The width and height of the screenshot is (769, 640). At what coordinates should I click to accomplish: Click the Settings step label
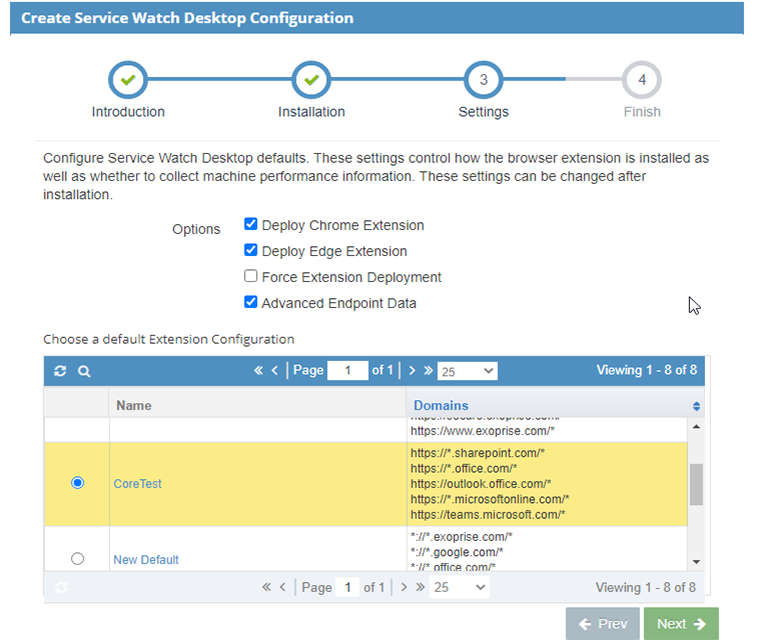[x=484, y=112]
